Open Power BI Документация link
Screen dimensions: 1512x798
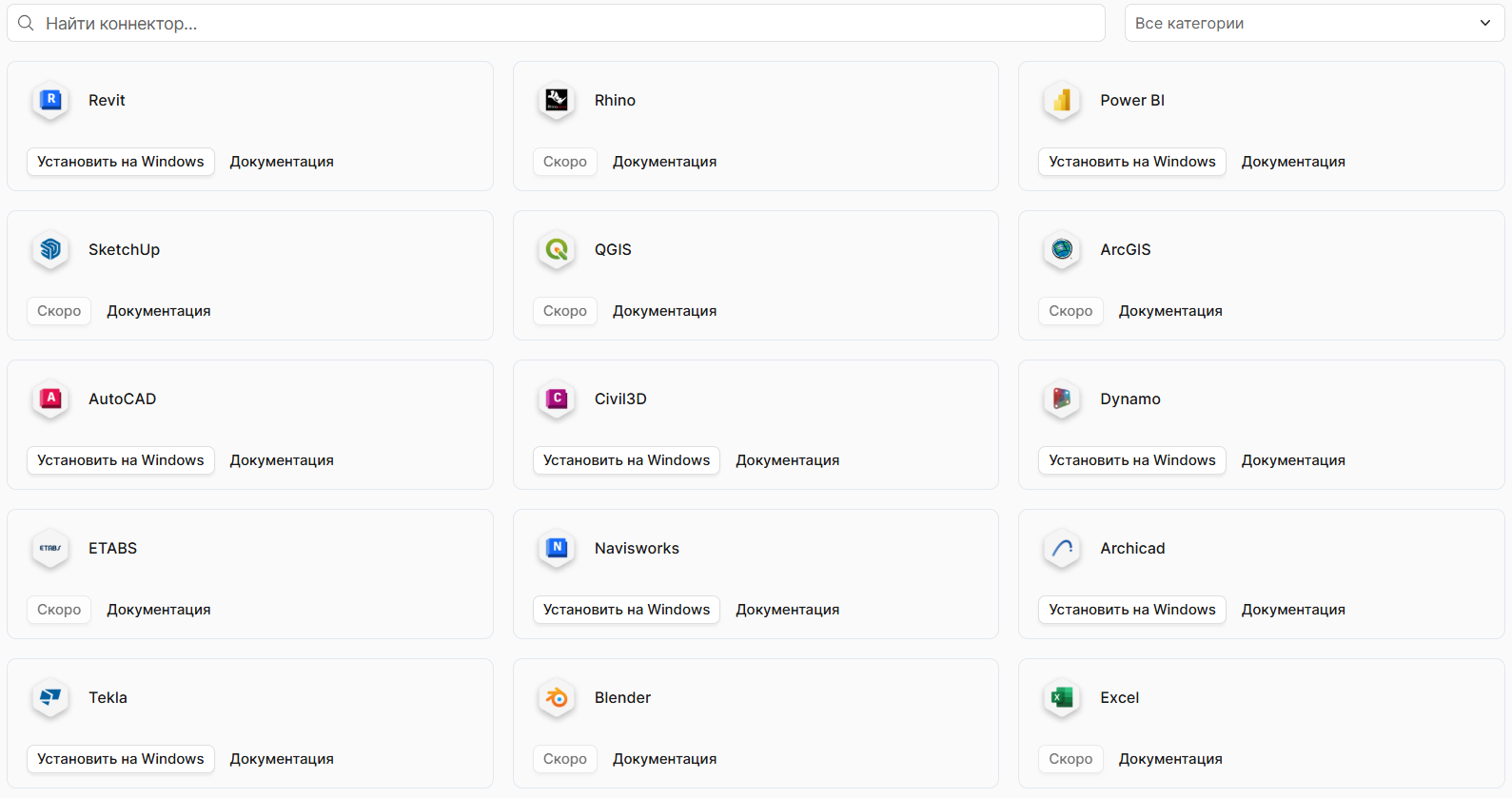[x=1293, y=162]
